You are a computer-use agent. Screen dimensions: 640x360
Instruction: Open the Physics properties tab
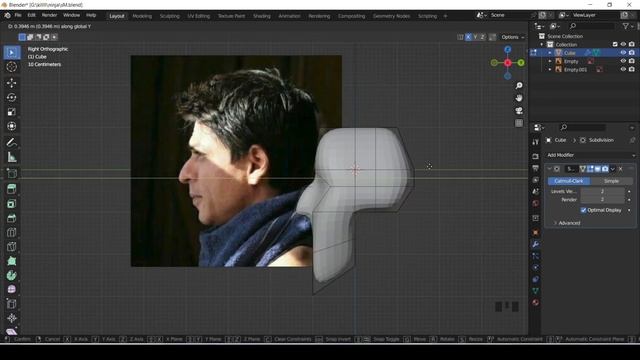pos(536,267)
